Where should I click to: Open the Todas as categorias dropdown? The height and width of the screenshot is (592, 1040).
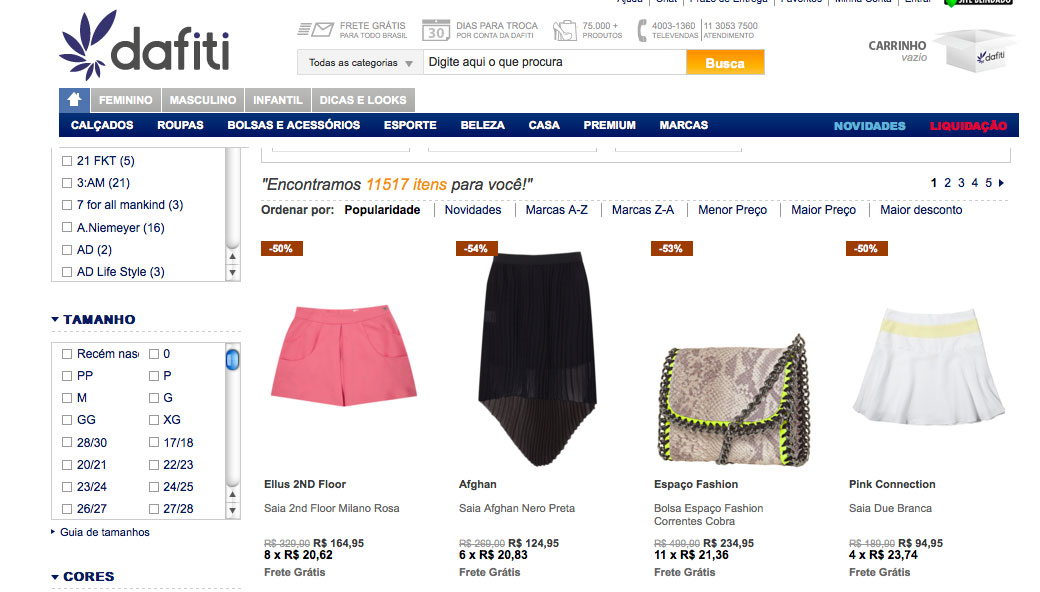[x=360, y=62]
